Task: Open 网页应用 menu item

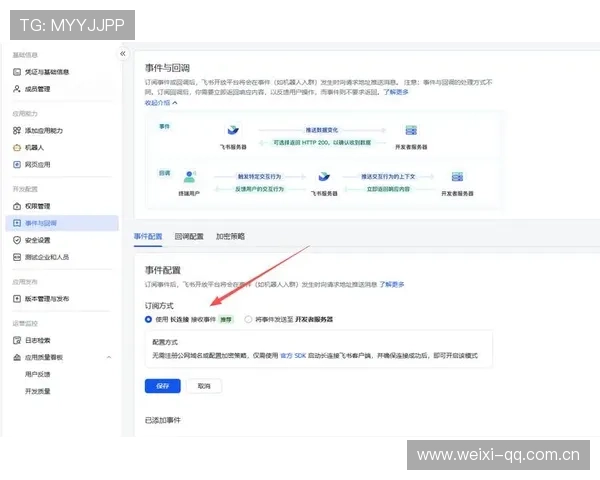Action: (38, 165)
